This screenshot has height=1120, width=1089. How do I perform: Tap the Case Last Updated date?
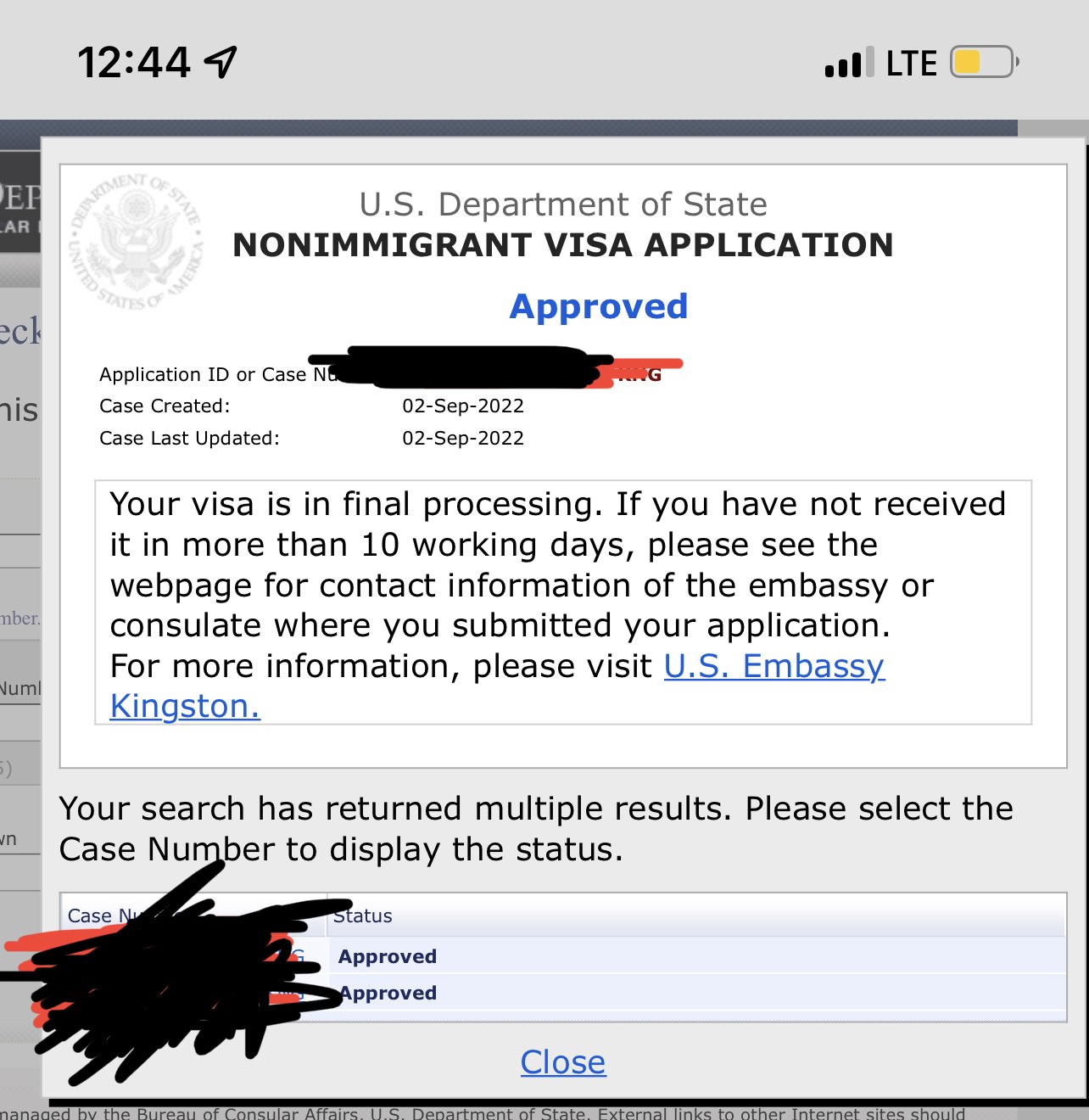(x=463, y=438)
